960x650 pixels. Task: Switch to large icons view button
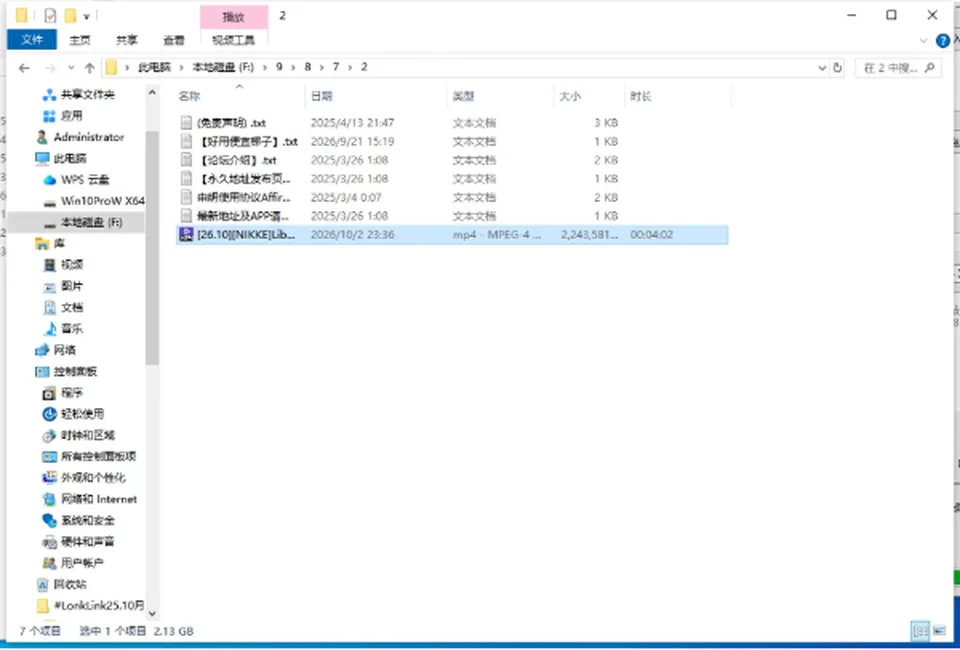940,631
